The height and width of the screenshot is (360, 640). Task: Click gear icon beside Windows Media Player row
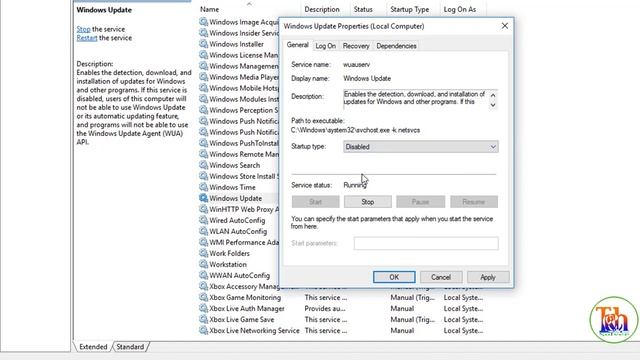pyautogui.click(x=203, y=77)
